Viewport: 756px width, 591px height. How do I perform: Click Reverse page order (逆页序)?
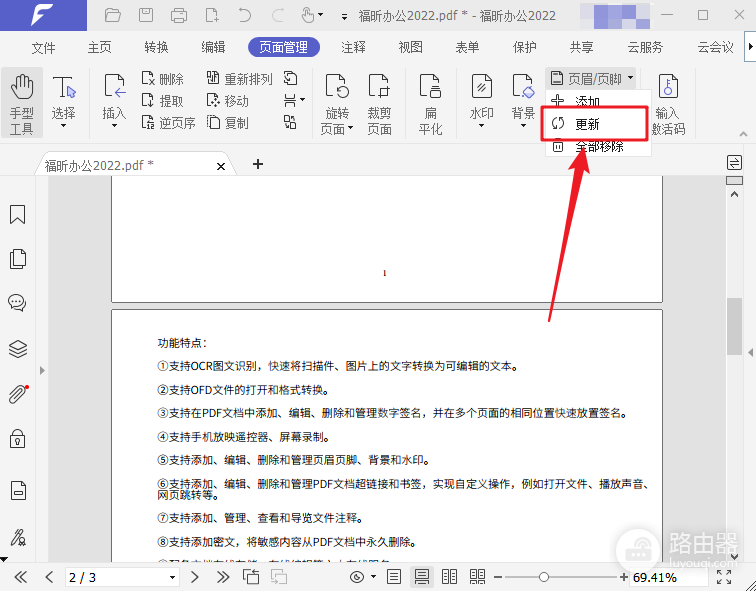[x=168, y=123]
